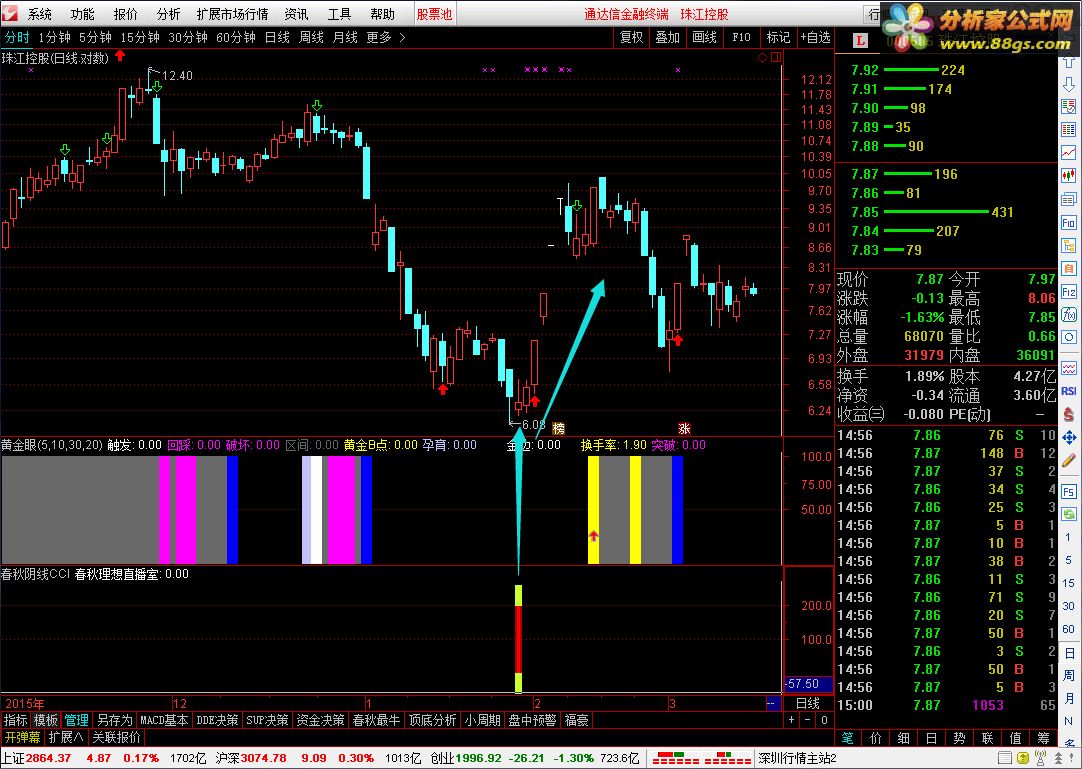
Task: Switch to the 5分钟 period
Action: [x=95, y=37]
